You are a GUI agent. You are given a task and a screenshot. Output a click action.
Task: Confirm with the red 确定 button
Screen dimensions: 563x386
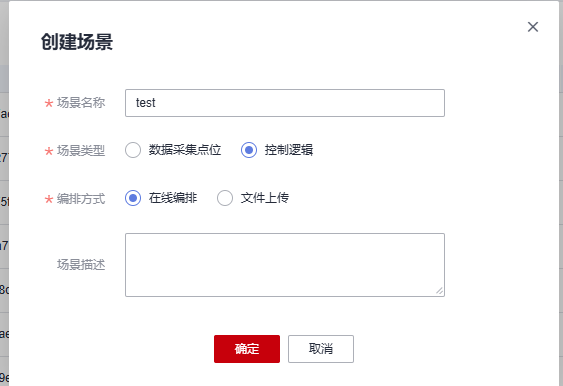[x=247, y=349]
